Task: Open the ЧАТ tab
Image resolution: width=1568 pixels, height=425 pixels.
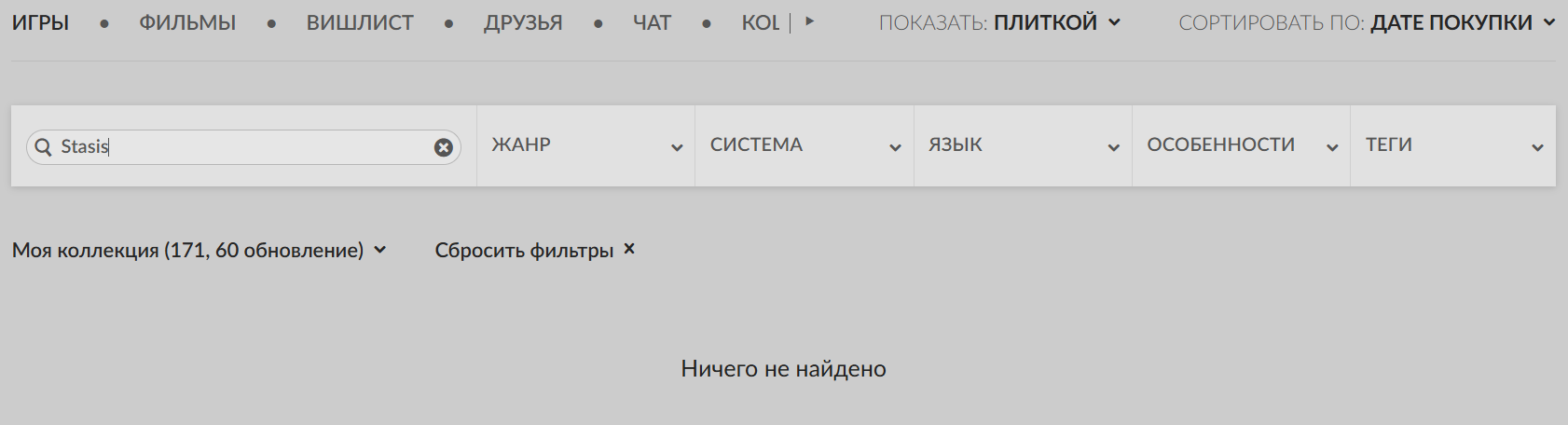Action: click(652, 22)
